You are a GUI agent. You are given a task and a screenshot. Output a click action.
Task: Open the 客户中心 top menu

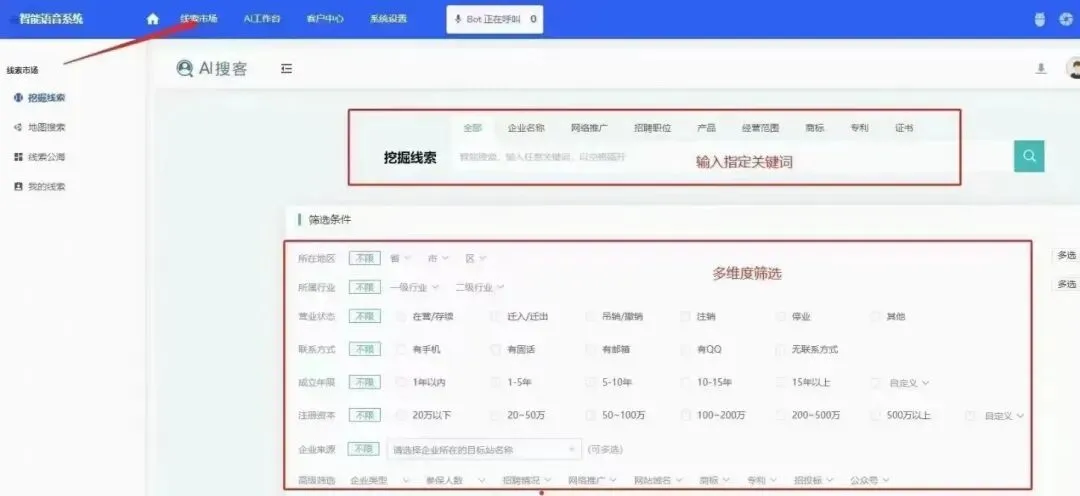click(x=325, y=19)
